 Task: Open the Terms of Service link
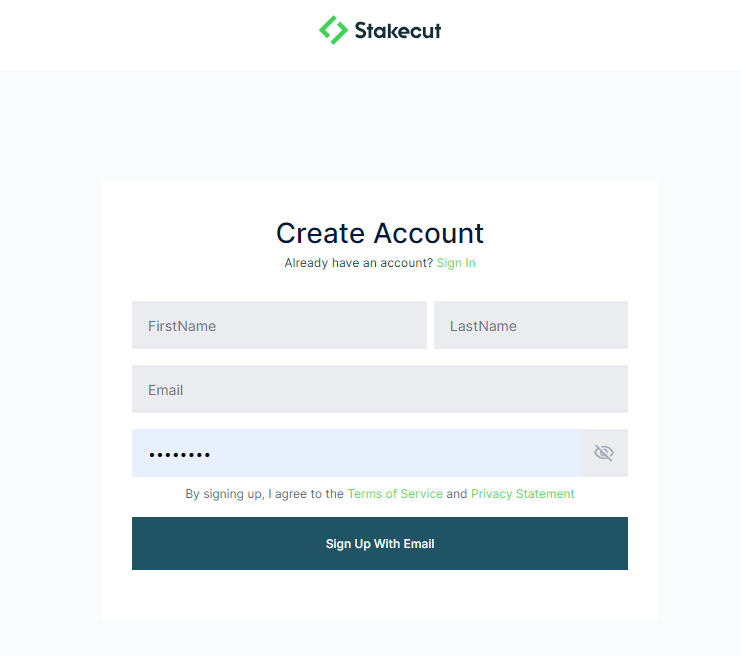coord(394,494)
